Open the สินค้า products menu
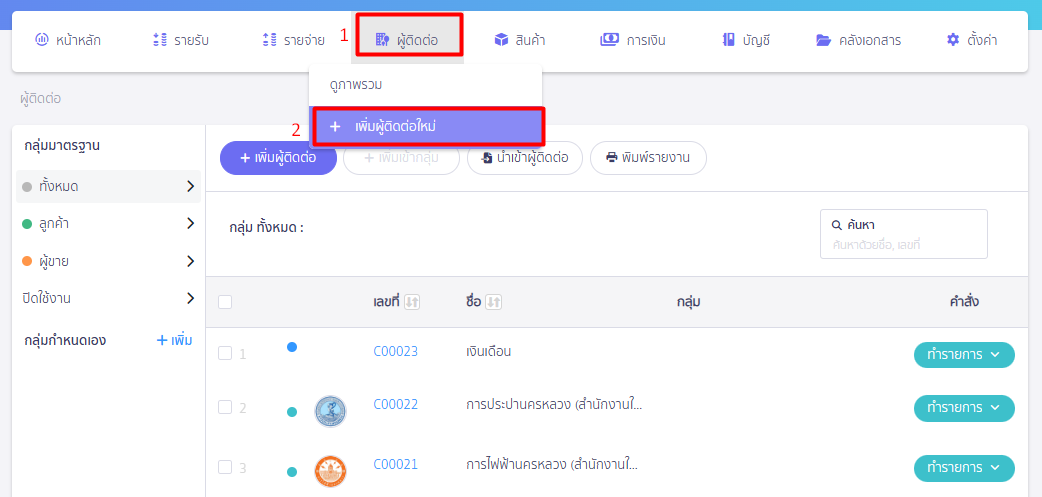This screenshot has height=497, width=1042. (520, 40)
